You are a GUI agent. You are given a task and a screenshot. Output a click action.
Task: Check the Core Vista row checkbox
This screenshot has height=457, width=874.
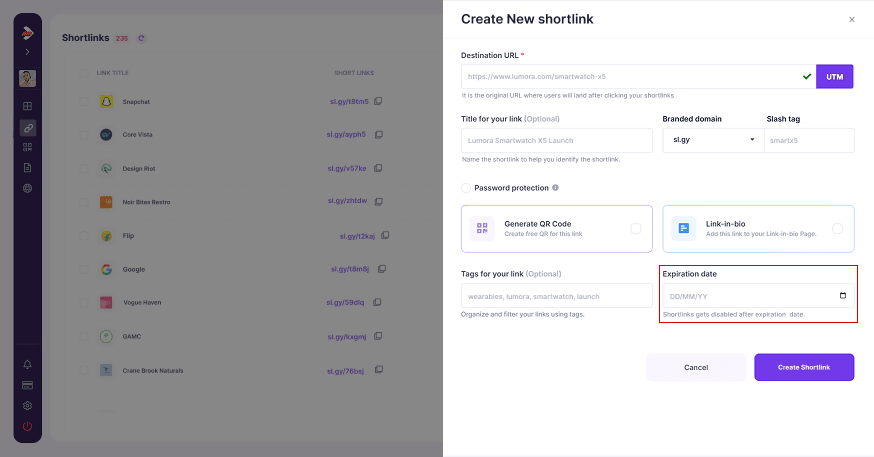pos(84,135)
